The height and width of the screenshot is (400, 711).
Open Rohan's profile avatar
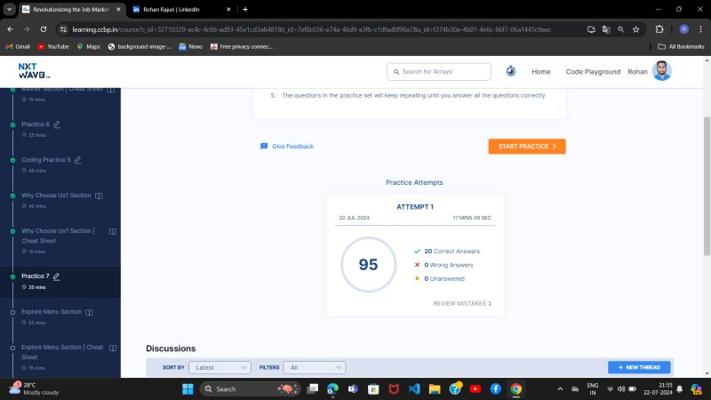[x=662, y=71]
